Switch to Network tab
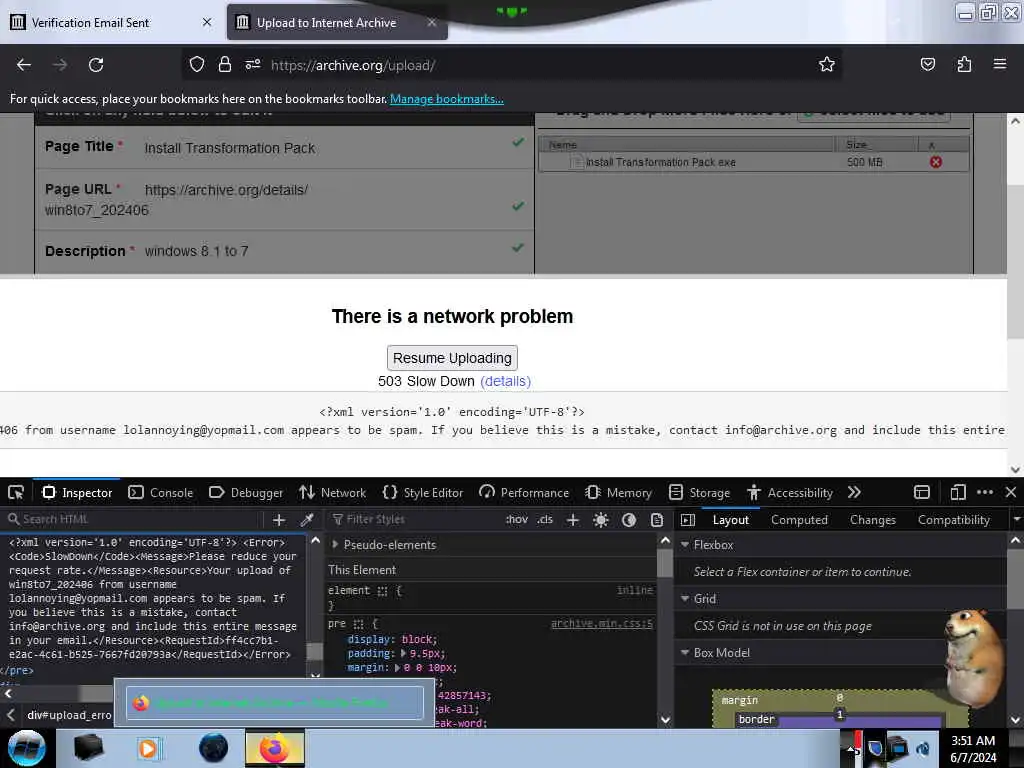This screenshot has height=768, width=1024. tap(333, 492)
